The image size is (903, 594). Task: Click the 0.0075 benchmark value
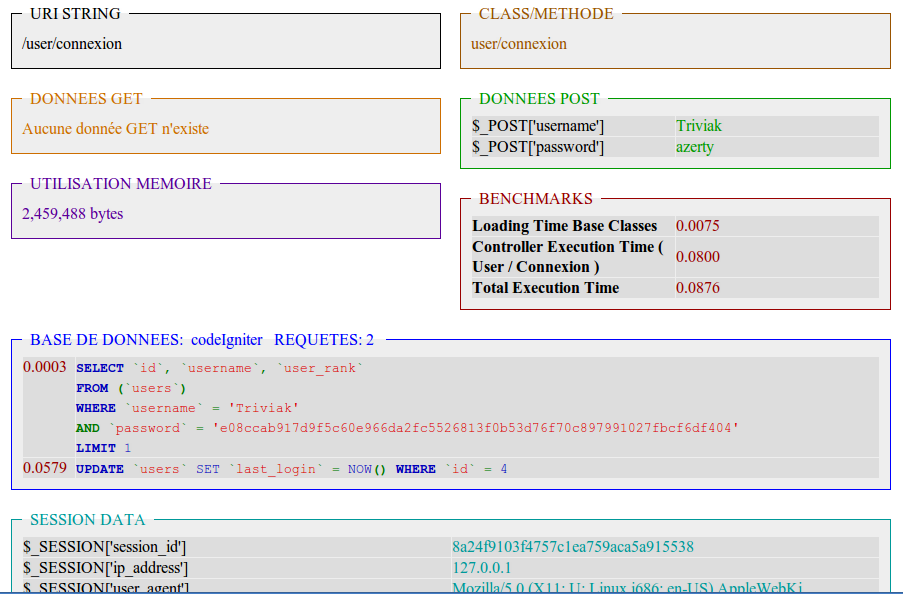coord(698,226)
